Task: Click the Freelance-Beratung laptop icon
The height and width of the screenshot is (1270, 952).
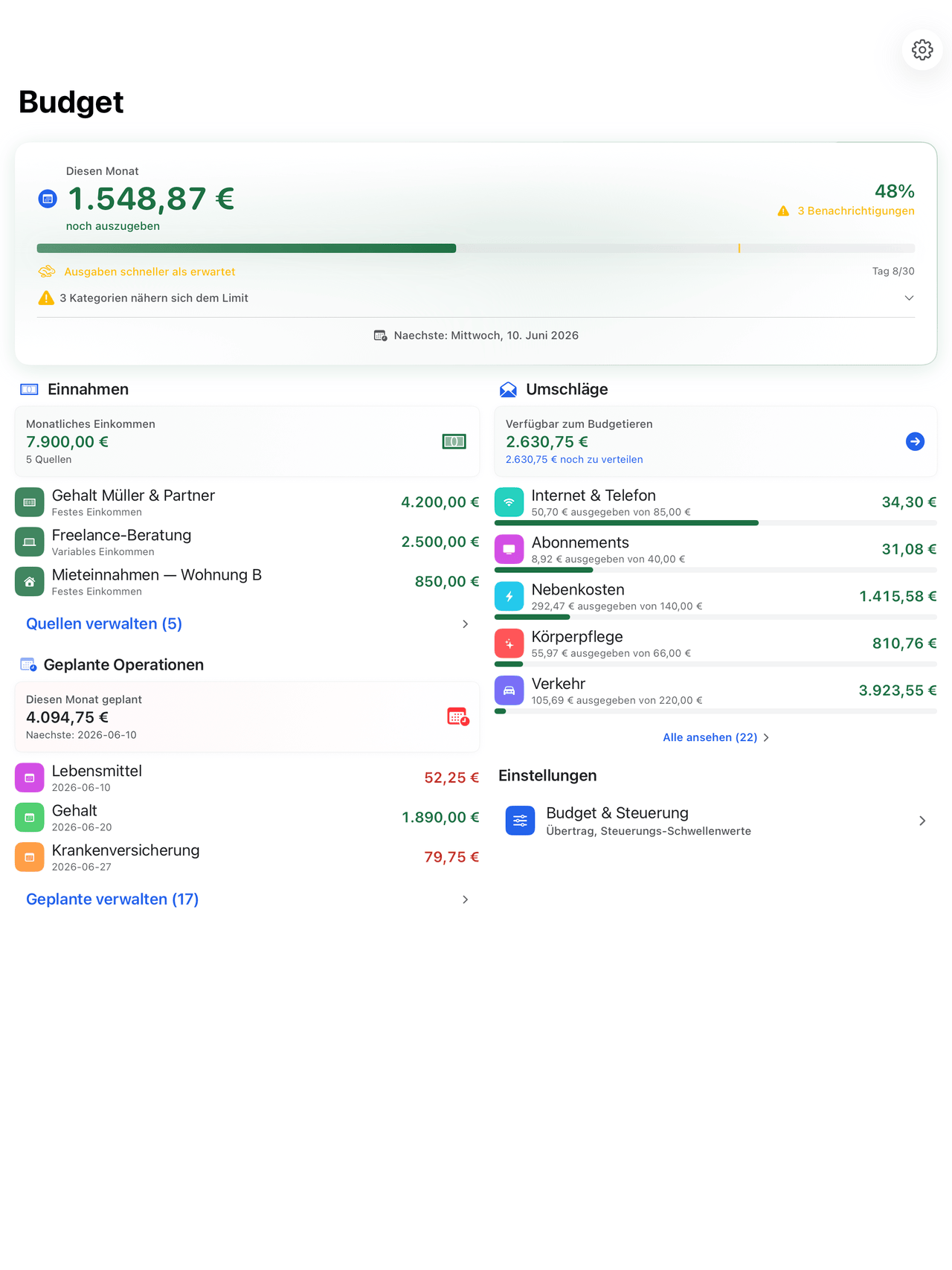Action: click(x=30, y=542)
